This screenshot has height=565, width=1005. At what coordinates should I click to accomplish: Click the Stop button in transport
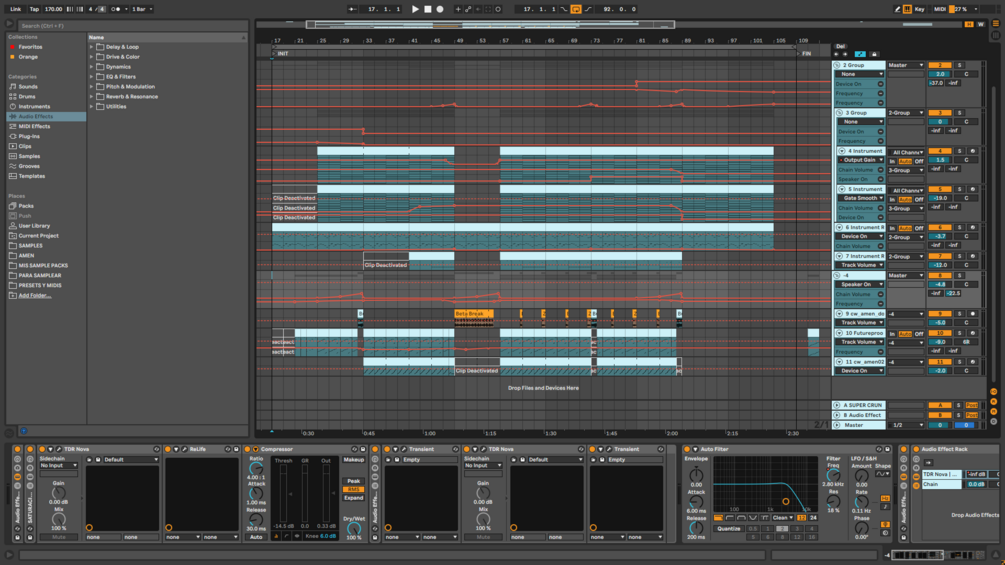pyautogui.click(x=428, y=9)
